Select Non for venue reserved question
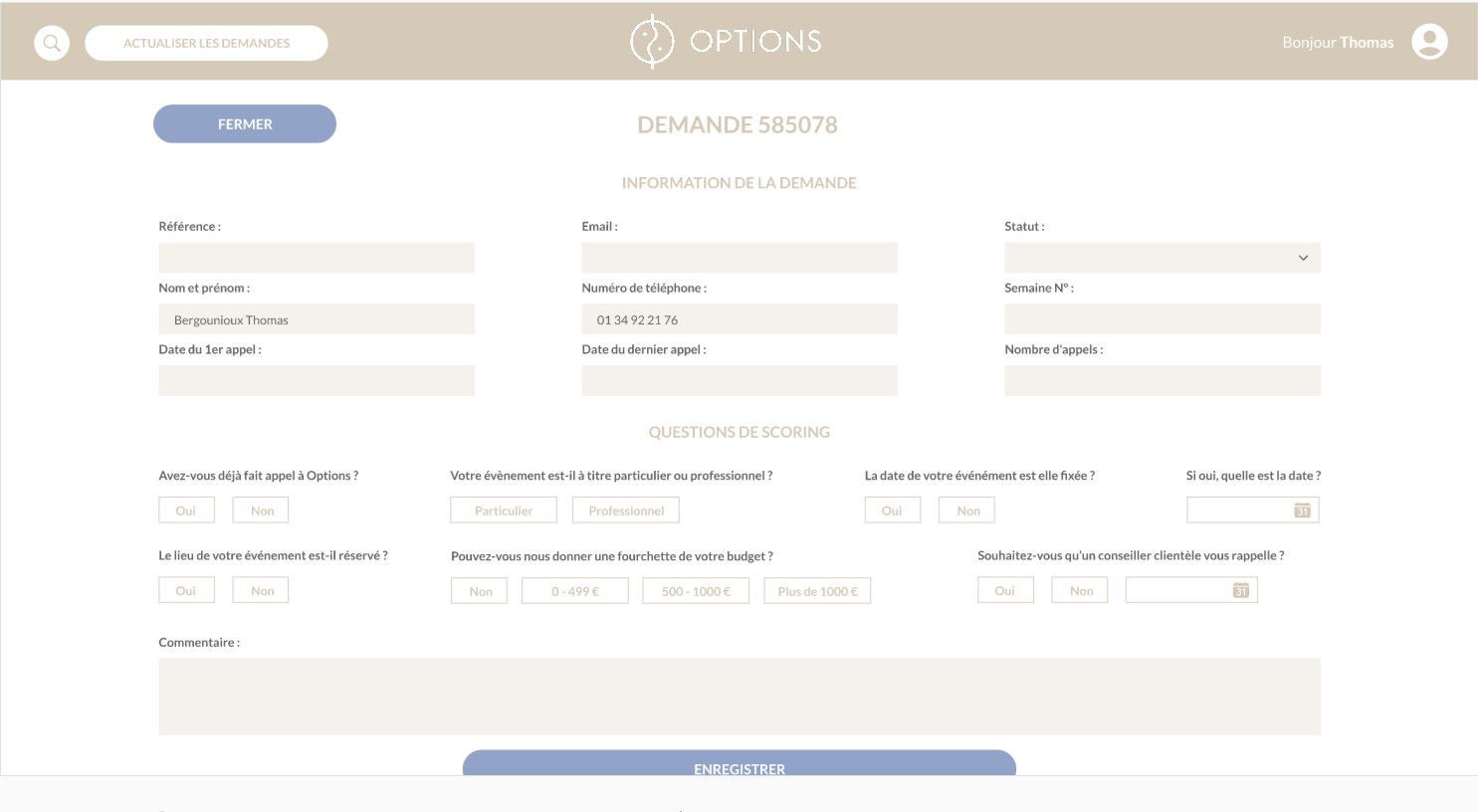The height and width of the screenshot is (812, 1478). [x=262, y=591]
